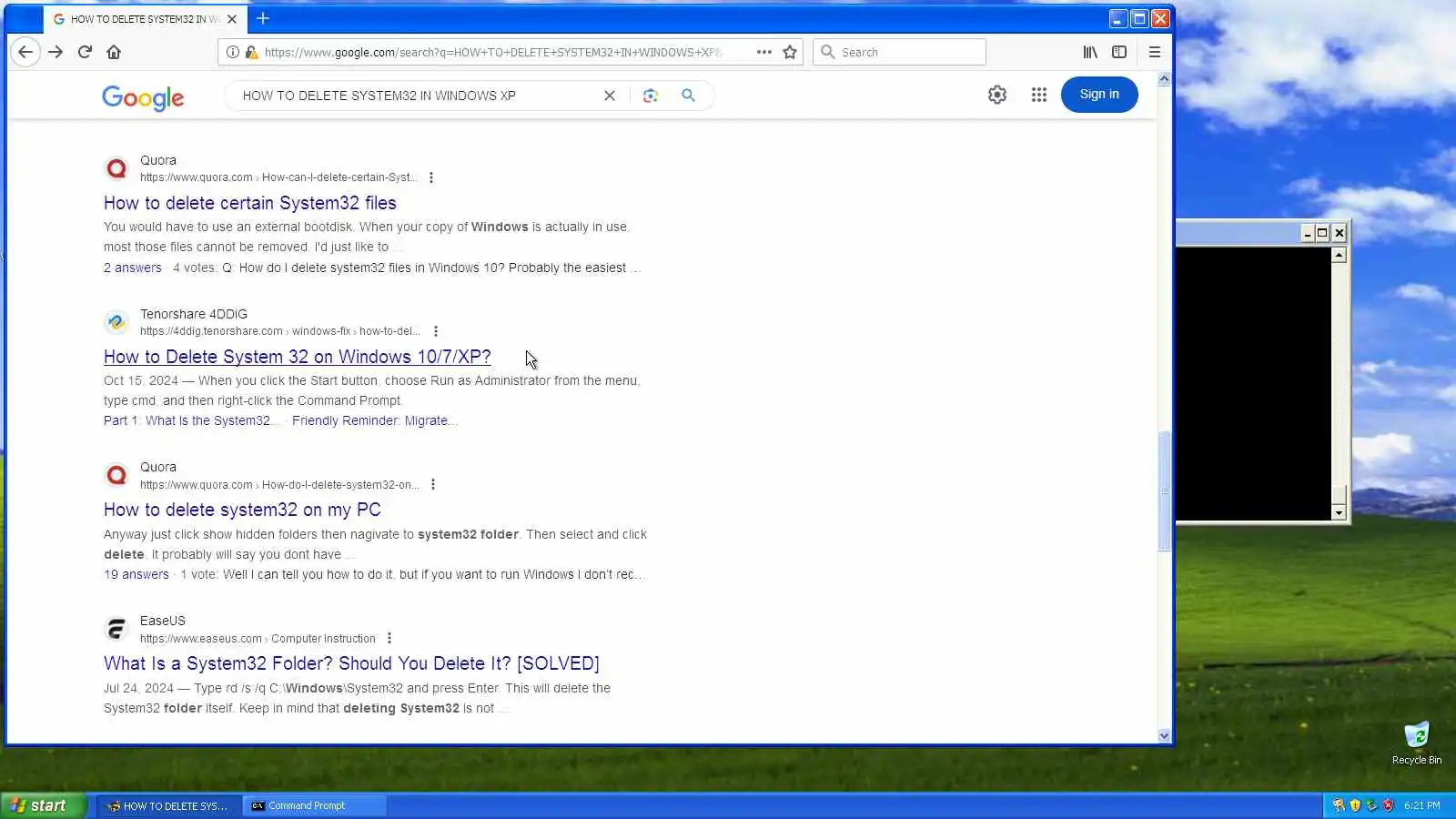Toggle the Firefox sidebar view

point(1119,52)
